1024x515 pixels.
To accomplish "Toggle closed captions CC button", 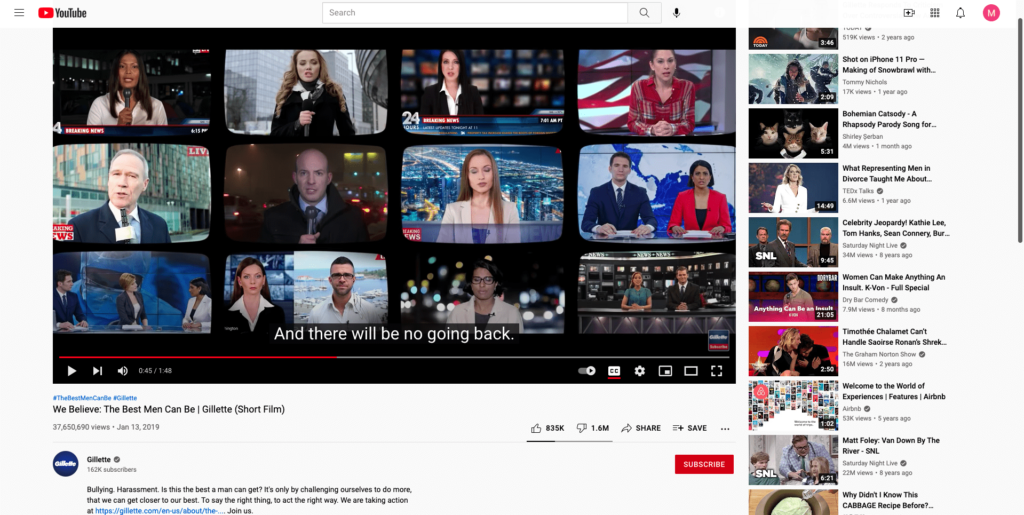I will coord(614,371).
